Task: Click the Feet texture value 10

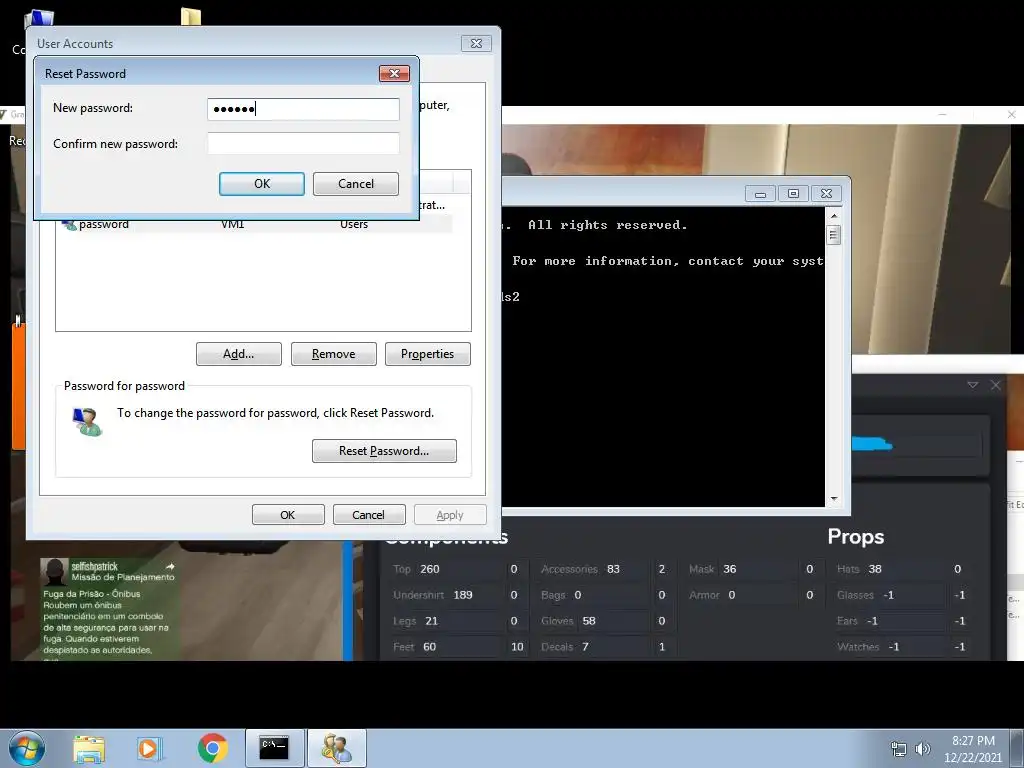Action: pyautogui.click(x=517, y=647)
